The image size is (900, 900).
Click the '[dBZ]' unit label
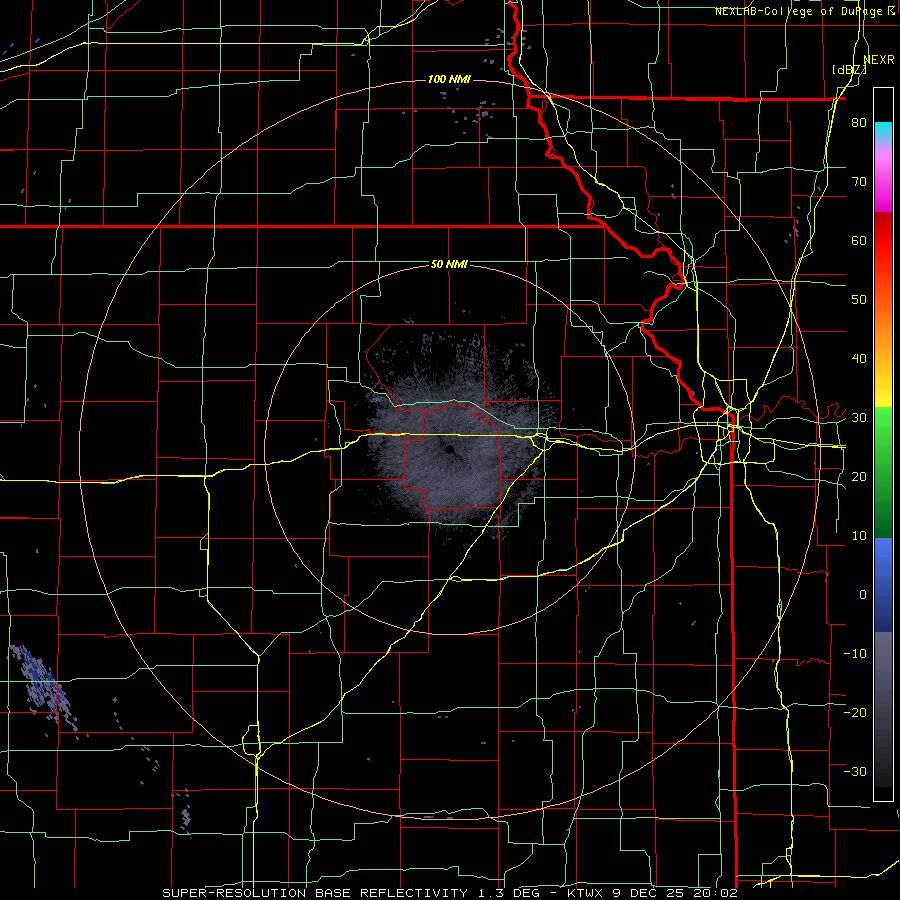tap(849, 70)
